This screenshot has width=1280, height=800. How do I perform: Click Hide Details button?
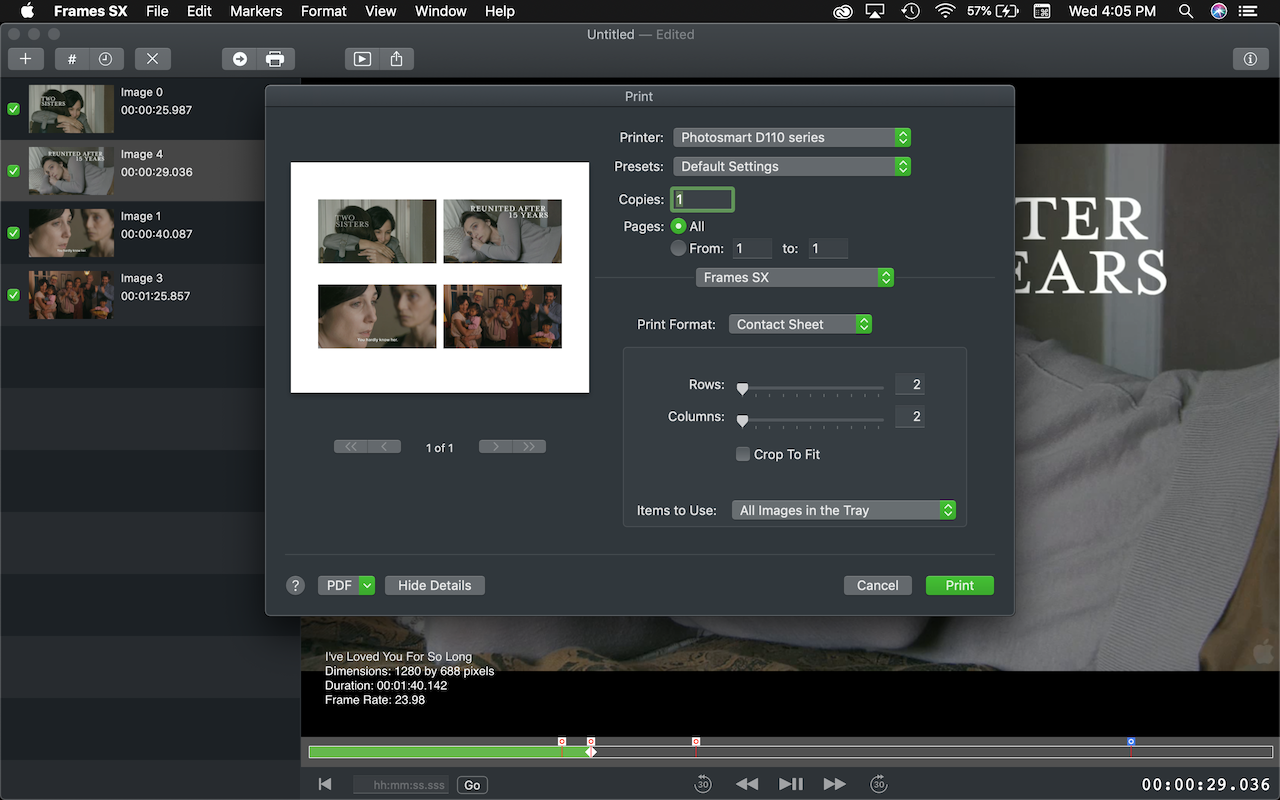(435, 585)
